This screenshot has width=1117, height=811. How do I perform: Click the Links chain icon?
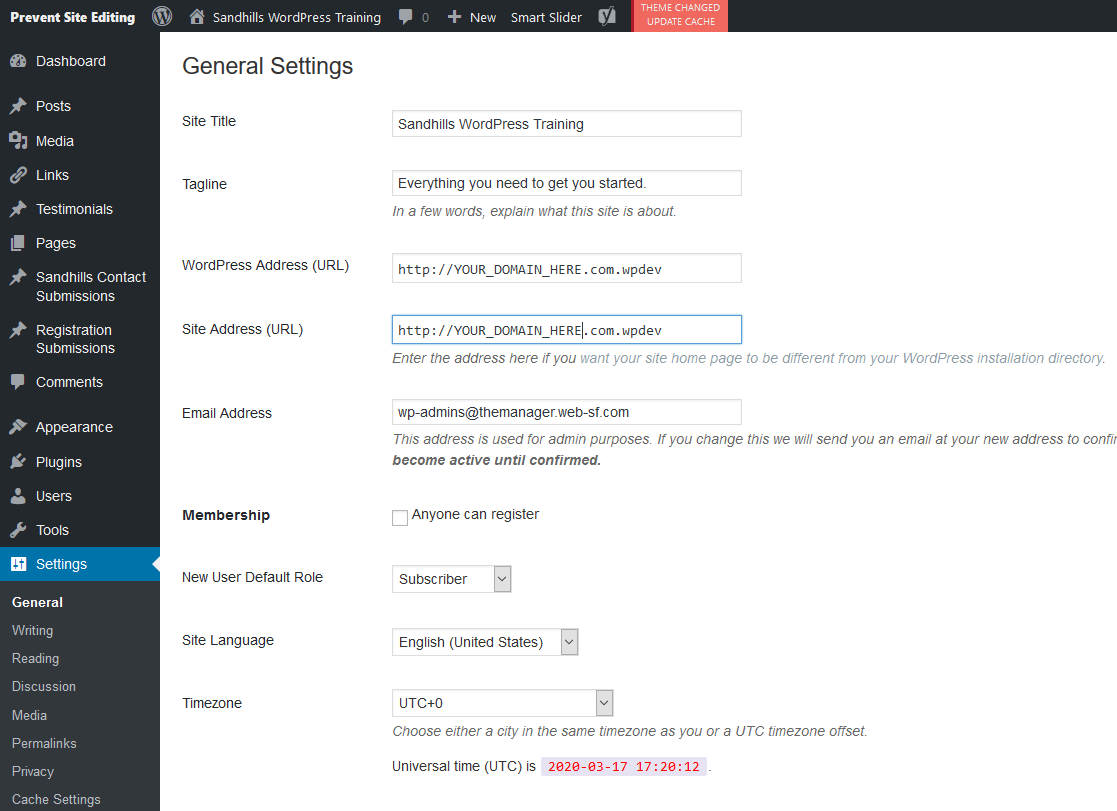point(19,175)
